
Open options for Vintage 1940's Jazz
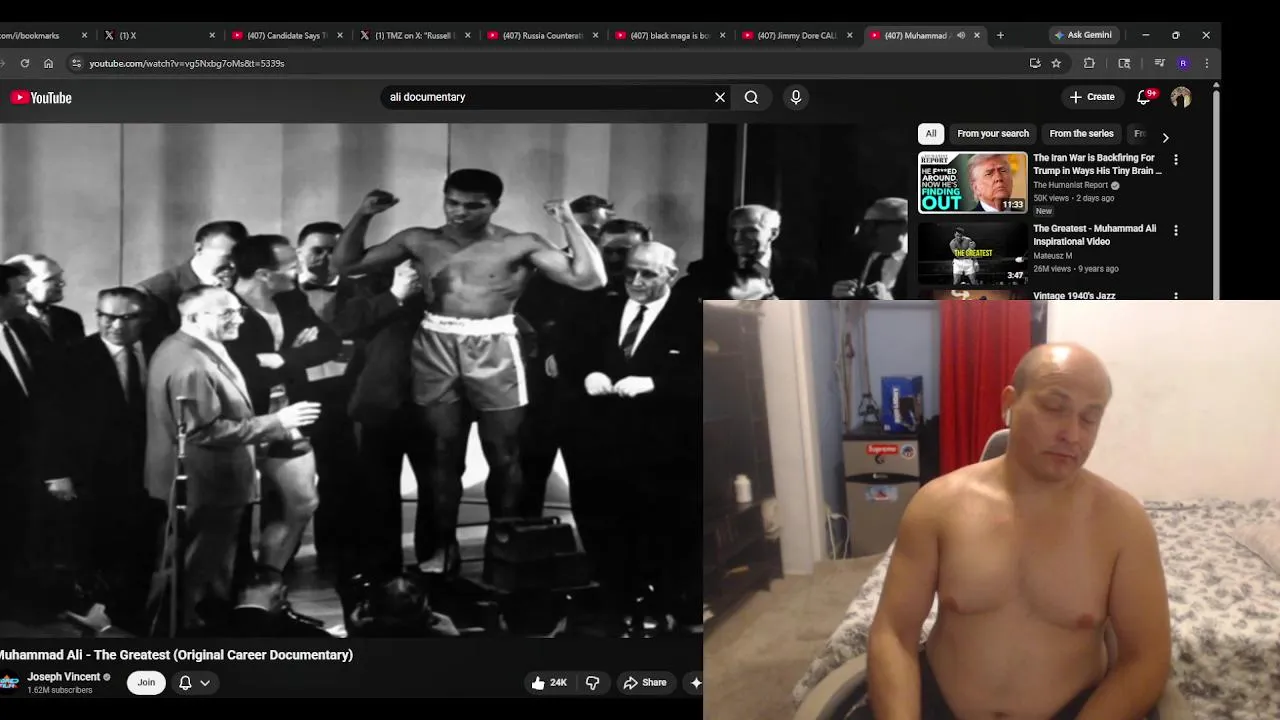click(1176, 297)
